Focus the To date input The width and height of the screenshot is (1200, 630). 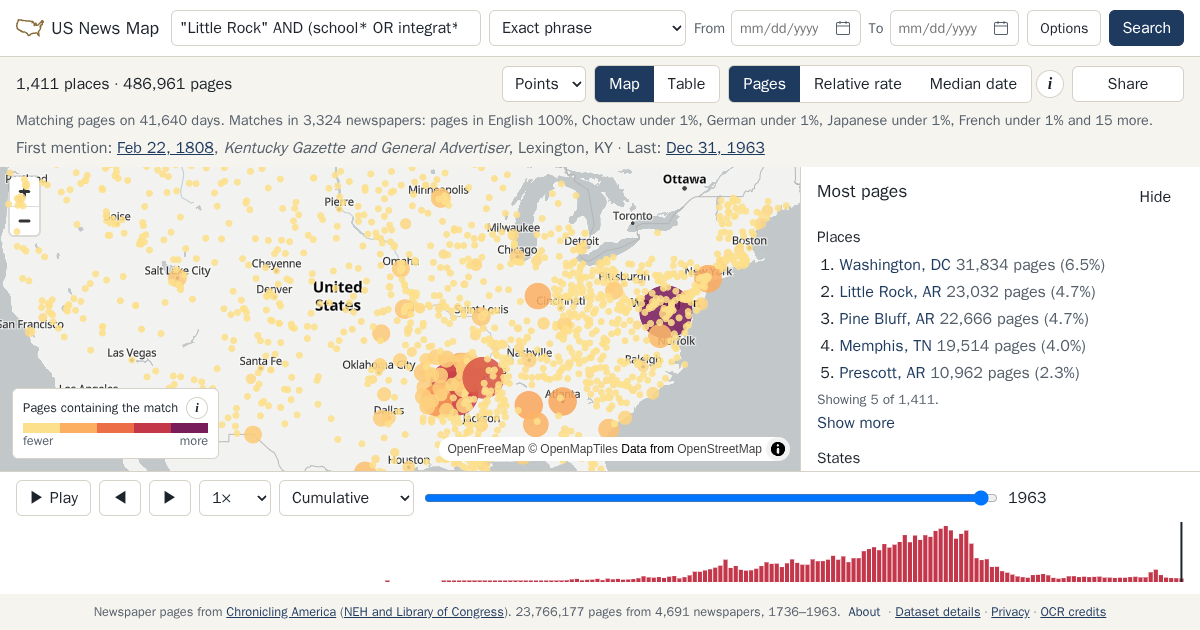click(954, 28)
